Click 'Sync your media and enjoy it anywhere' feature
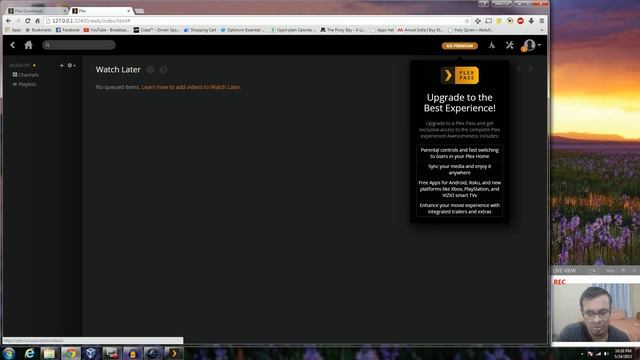Image resolution: width=640 pixels, height=360 pixels. pos(460,169)
